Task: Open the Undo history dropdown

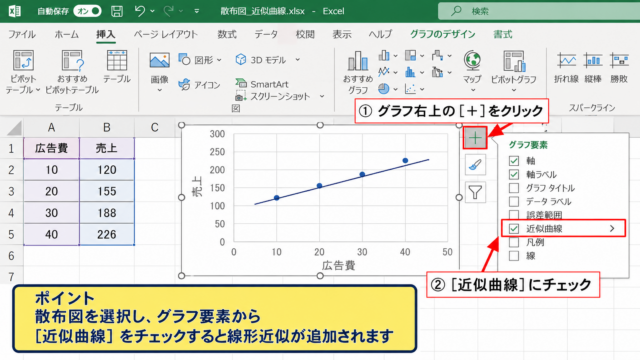Action: tap(152, 11)
